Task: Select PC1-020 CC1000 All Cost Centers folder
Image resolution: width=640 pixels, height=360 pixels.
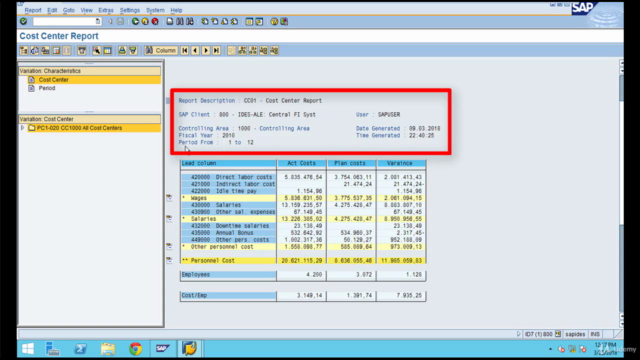Action: [x=79, y=128]
